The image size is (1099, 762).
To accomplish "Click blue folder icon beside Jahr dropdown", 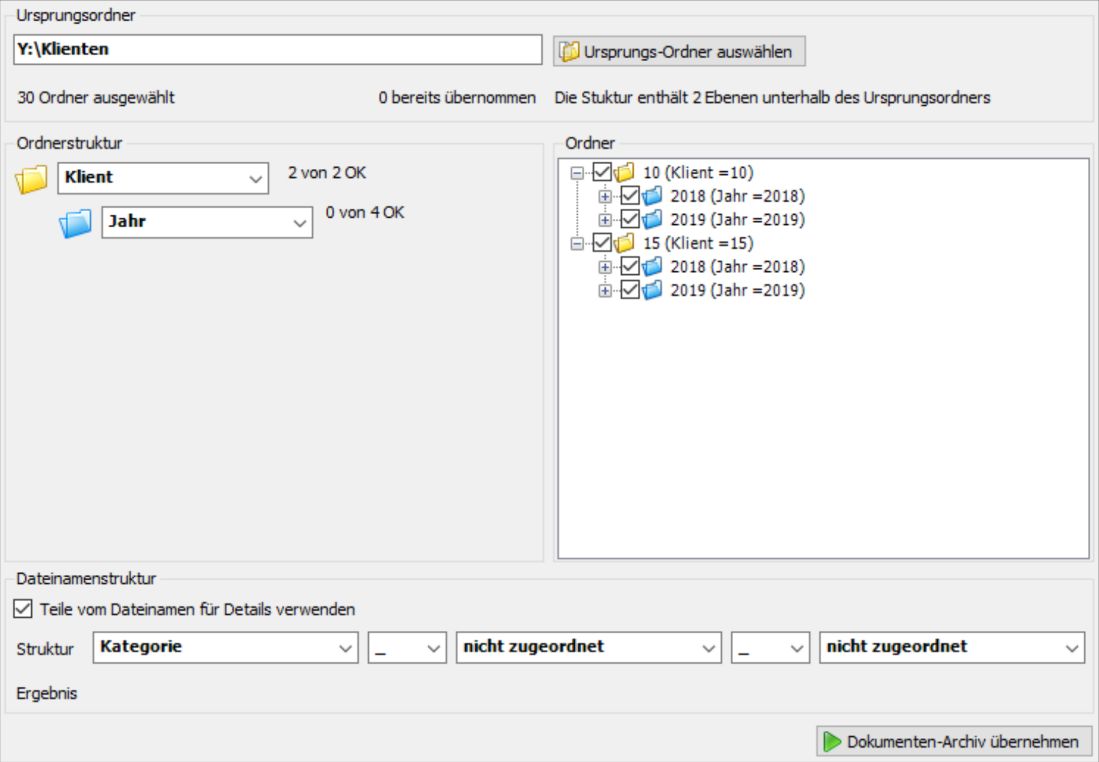I will (x=76, y=224).
